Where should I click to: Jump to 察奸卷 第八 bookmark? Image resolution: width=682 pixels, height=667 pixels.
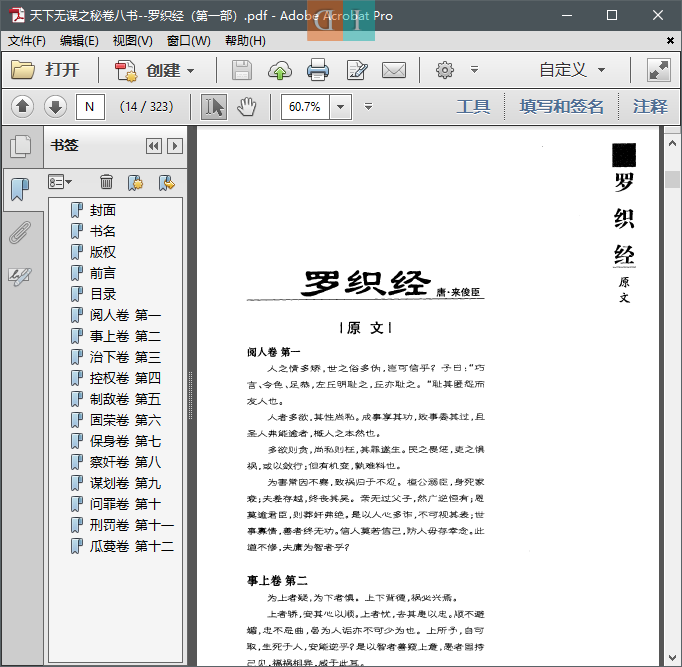[x=125, y=462]
